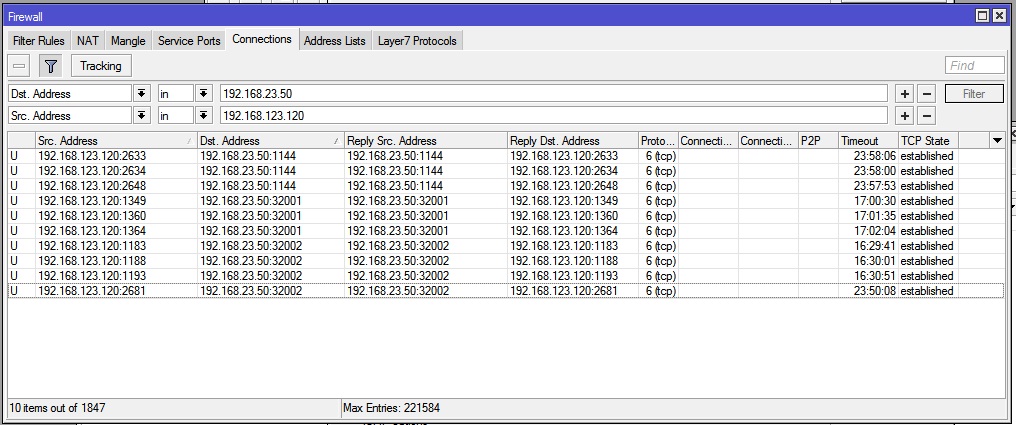Add filter condition after Dst. Address row
Viewport: 1016px width, 425px height.
pyautogui.click(x=905, y=94)
